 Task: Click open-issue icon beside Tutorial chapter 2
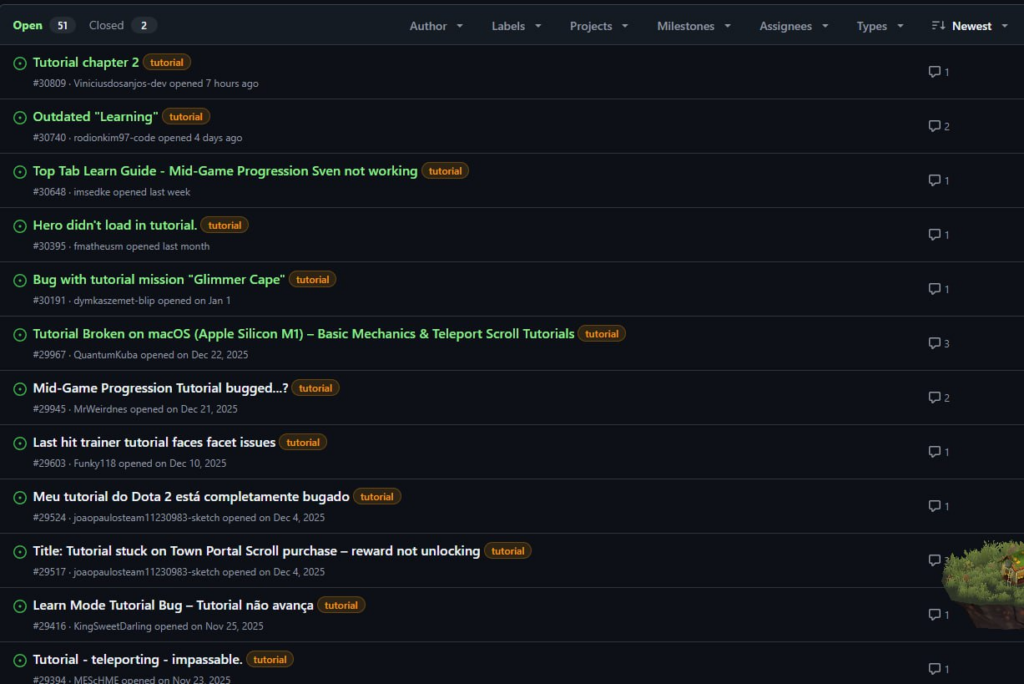coord(20,63)
